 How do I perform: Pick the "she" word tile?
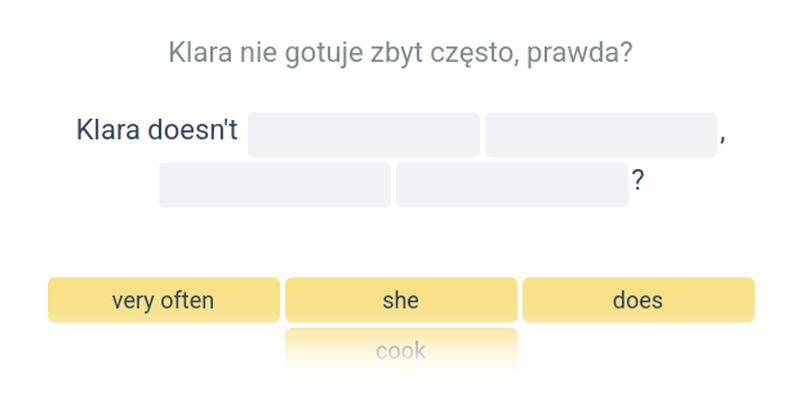click(401, 300)
